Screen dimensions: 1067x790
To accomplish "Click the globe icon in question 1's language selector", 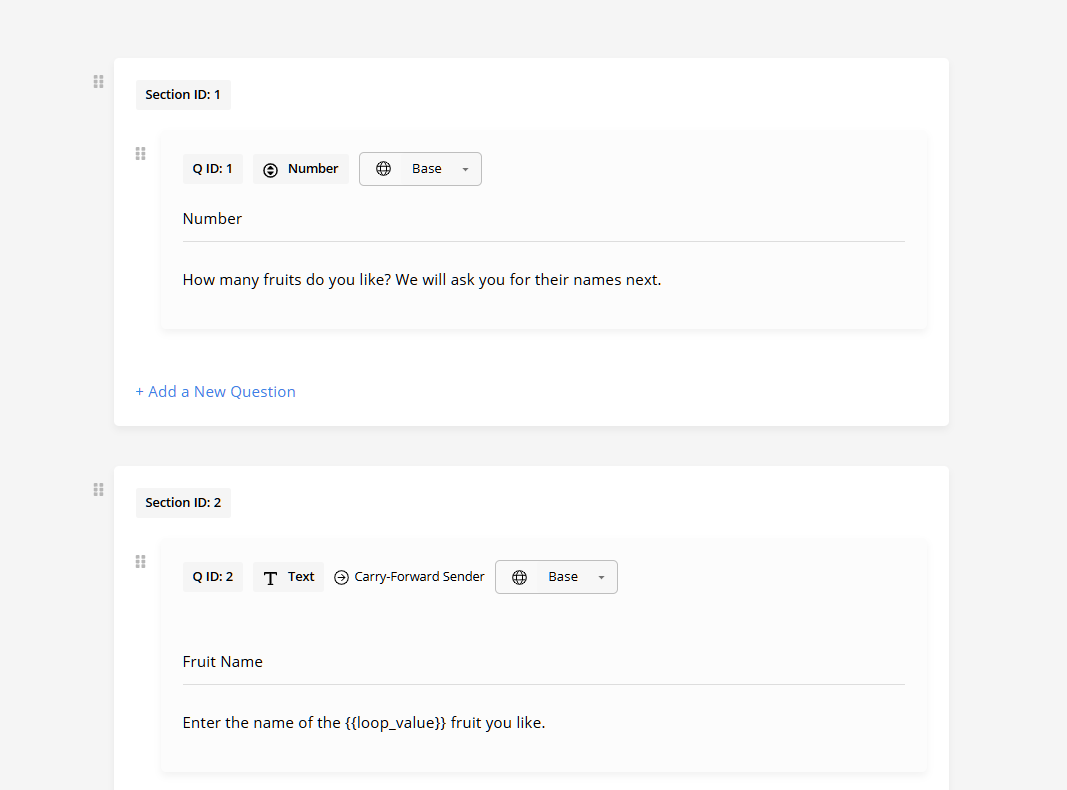I will click(384, 169).
